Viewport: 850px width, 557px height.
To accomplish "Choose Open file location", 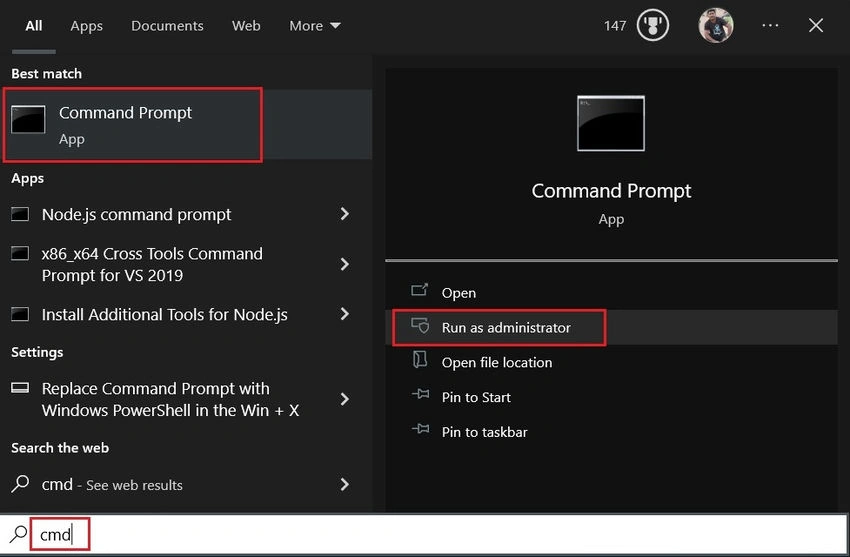I will pos(611,362).
